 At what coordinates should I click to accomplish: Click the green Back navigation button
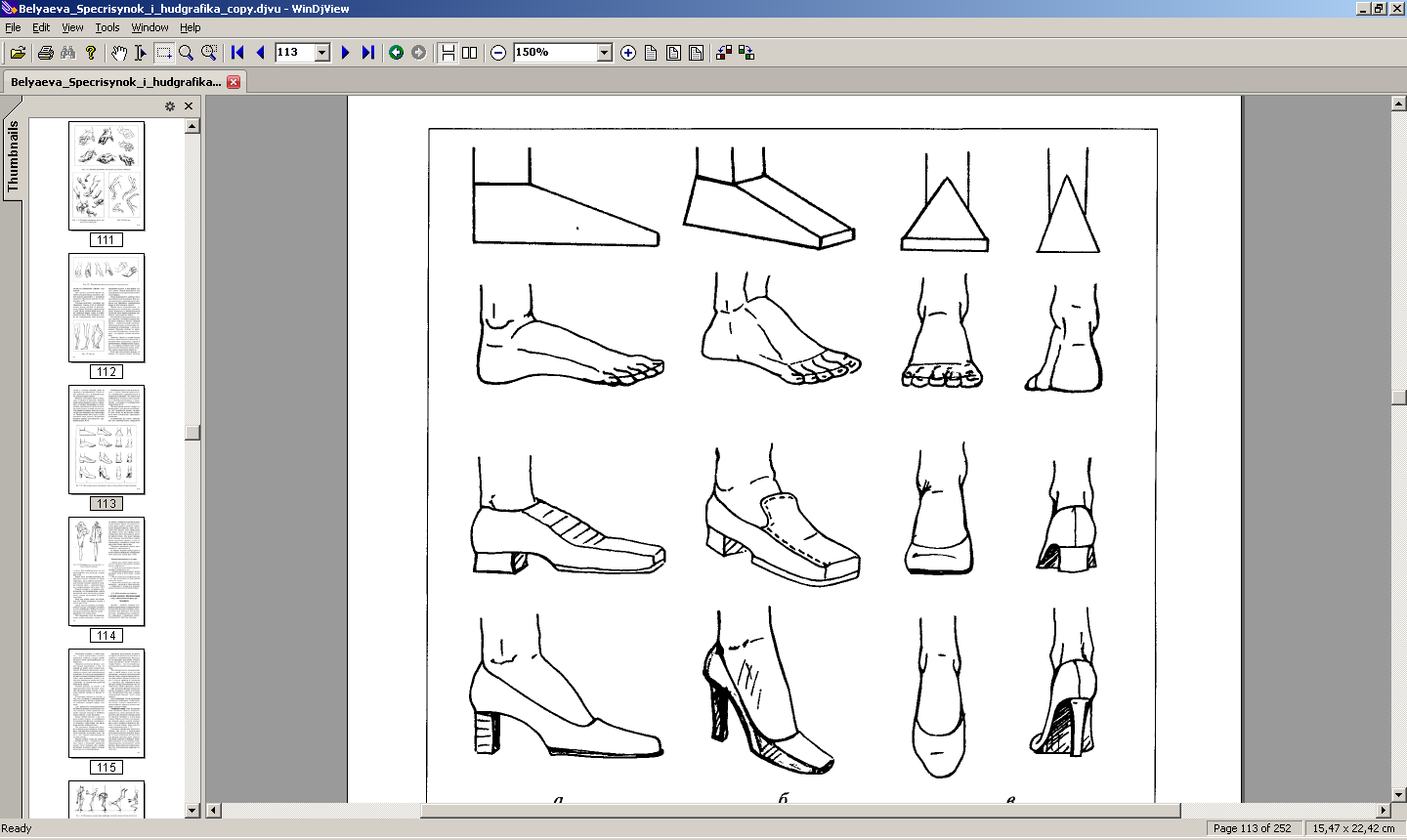coord(396,53)
